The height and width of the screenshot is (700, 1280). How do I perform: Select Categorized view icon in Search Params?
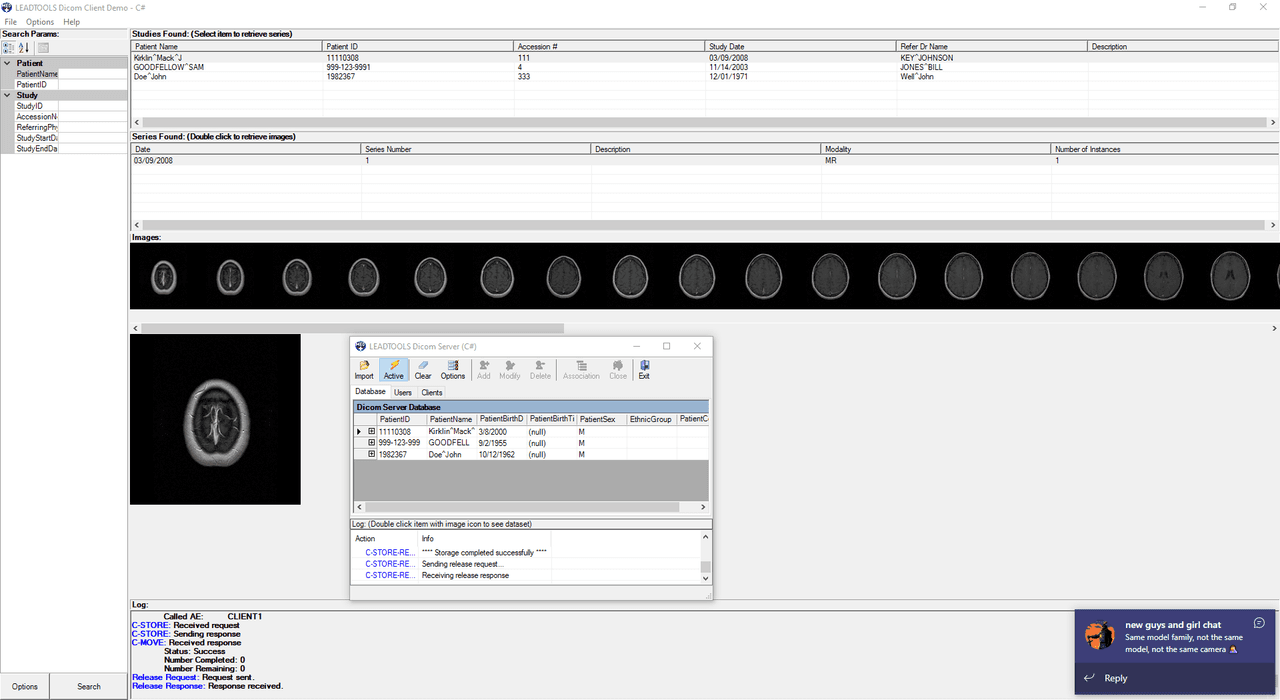coord(8,48)
